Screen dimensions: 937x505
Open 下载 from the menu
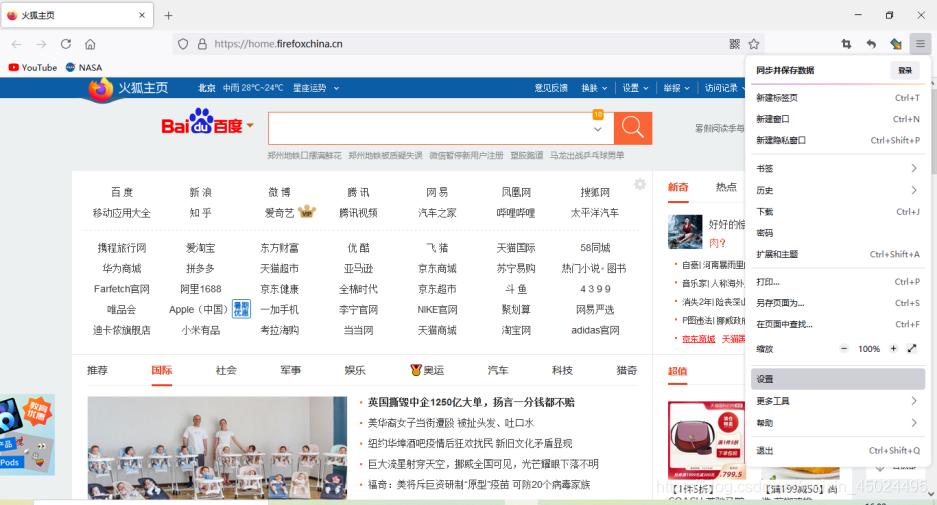click(x=837, y=212)
